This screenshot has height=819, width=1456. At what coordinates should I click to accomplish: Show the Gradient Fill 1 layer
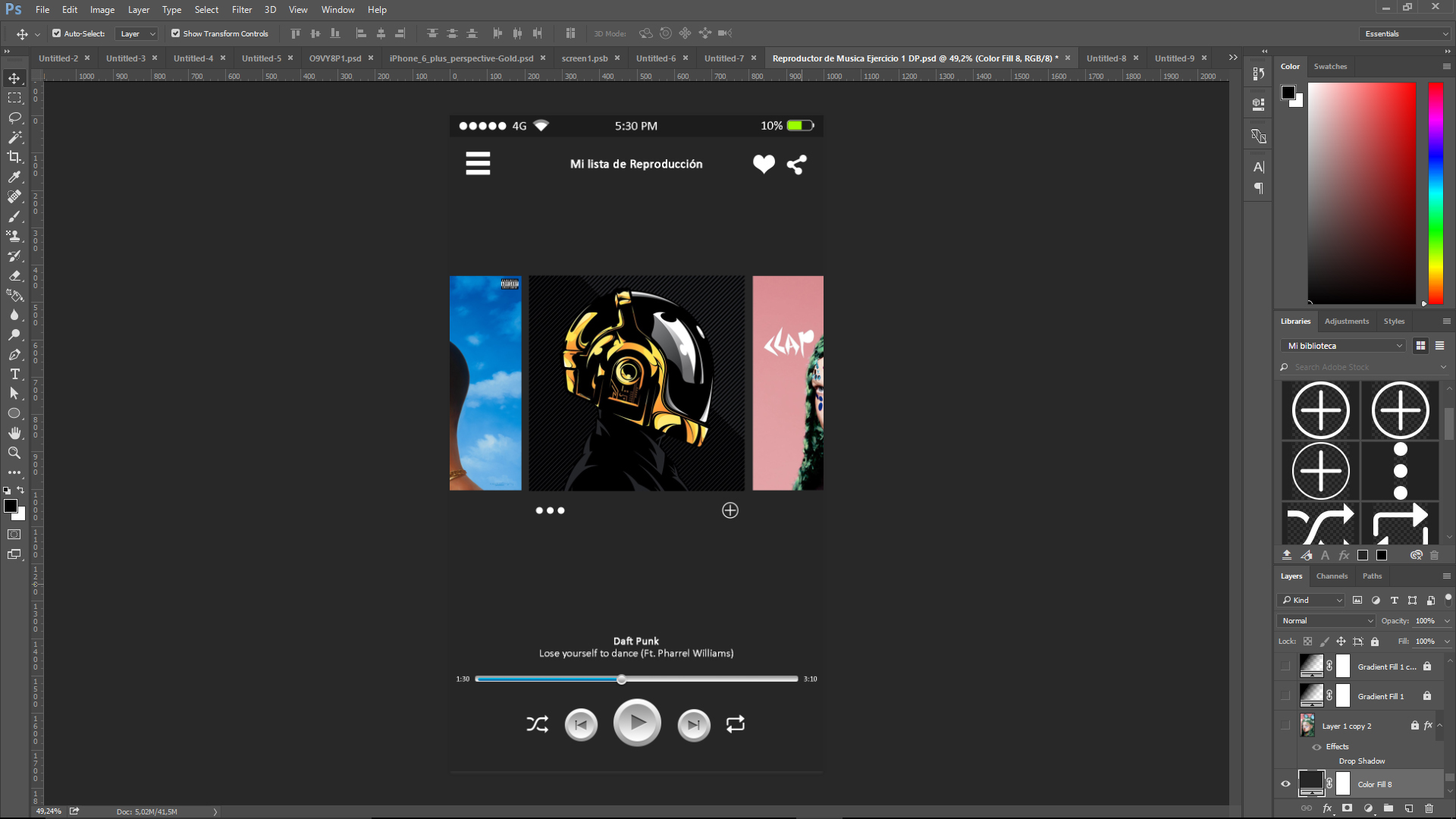pos(1285,696)
